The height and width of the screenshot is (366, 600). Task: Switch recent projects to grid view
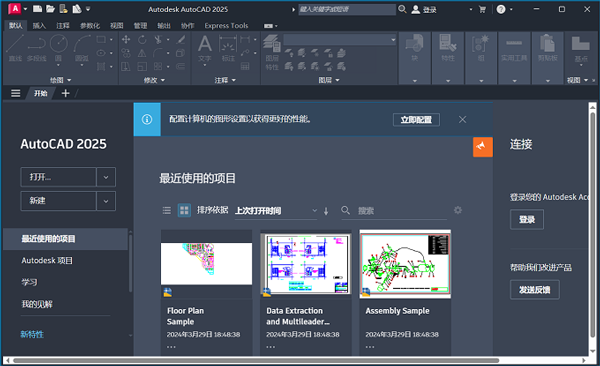click(x=184, y=211)
